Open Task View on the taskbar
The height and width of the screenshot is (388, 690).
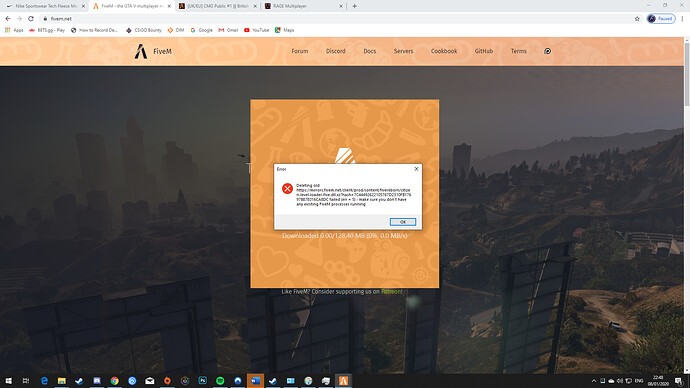coord(26,381)
